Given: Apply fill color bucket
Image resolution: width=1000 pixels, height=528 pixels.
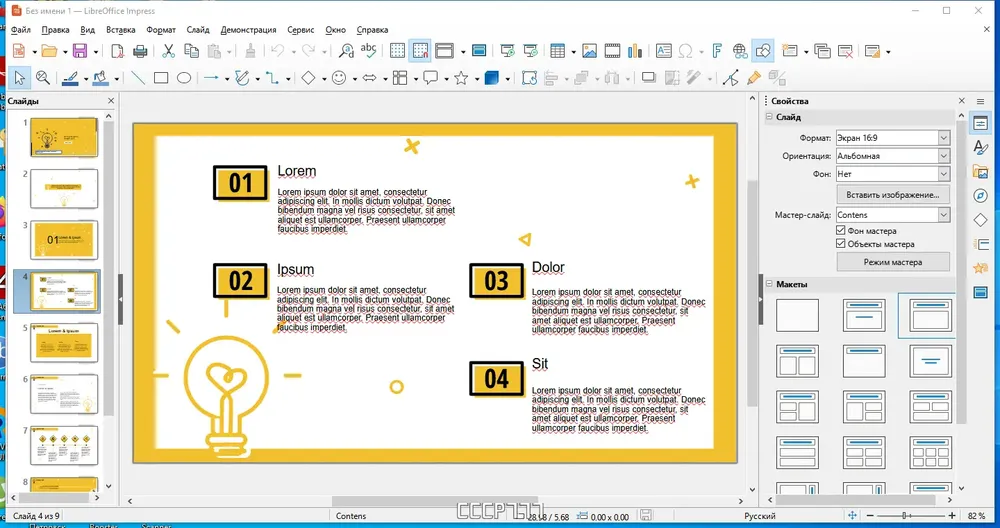Looking at the screenshot, I should (101, 78).
